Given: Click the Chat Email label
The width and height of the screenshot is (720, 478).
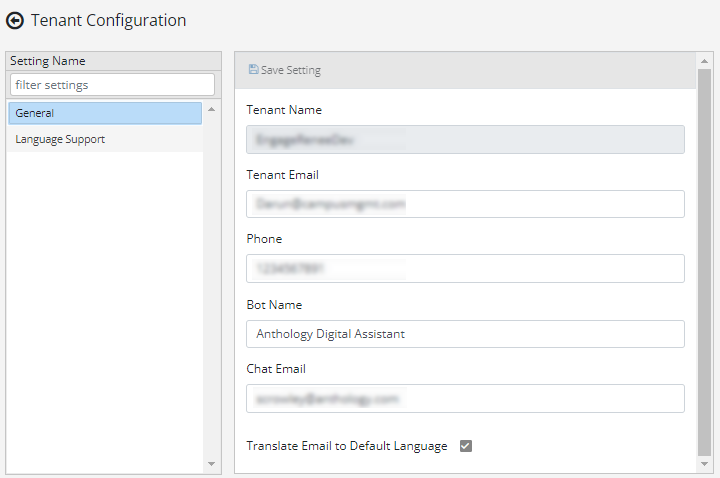Looking at the screenshot, I should [276, 369].
